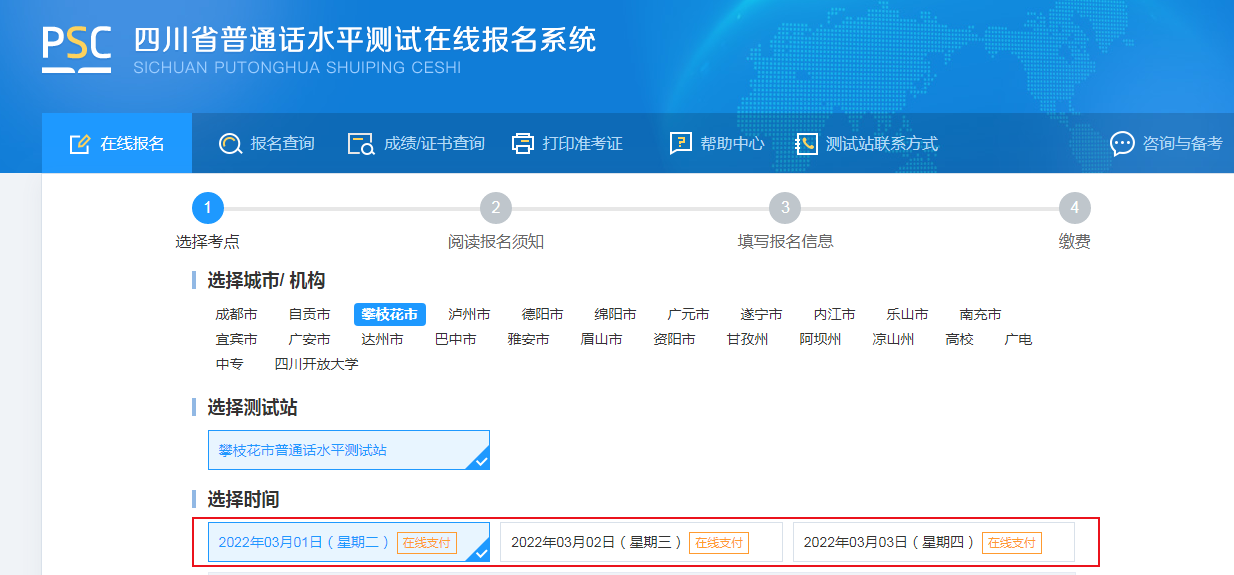This screenshot has height=575, width=1234.
Task: Pick the 2022年03月03日 (星期四) time slot
Action: (x=933, y=542)
